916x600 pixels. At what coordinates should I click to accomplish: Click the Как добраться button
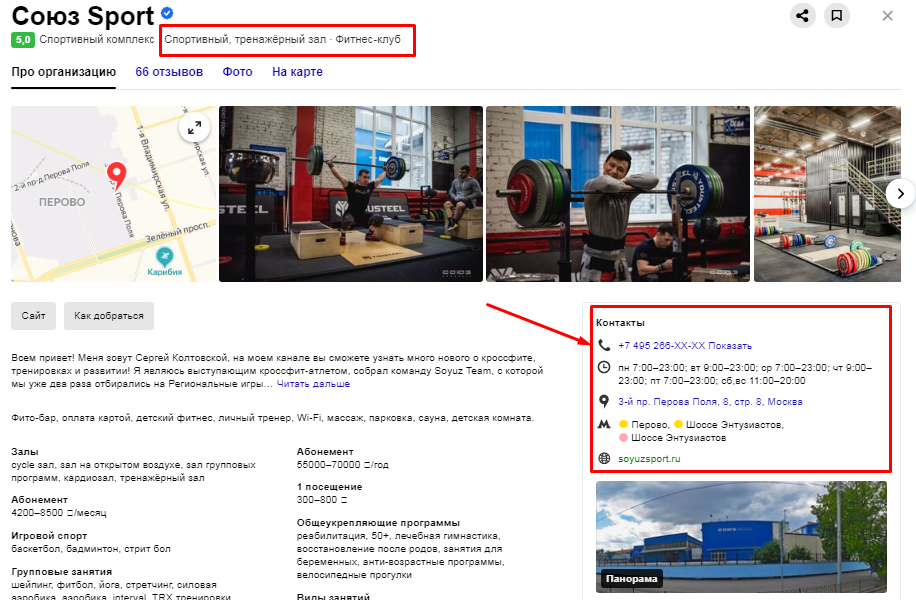point(109,316)
